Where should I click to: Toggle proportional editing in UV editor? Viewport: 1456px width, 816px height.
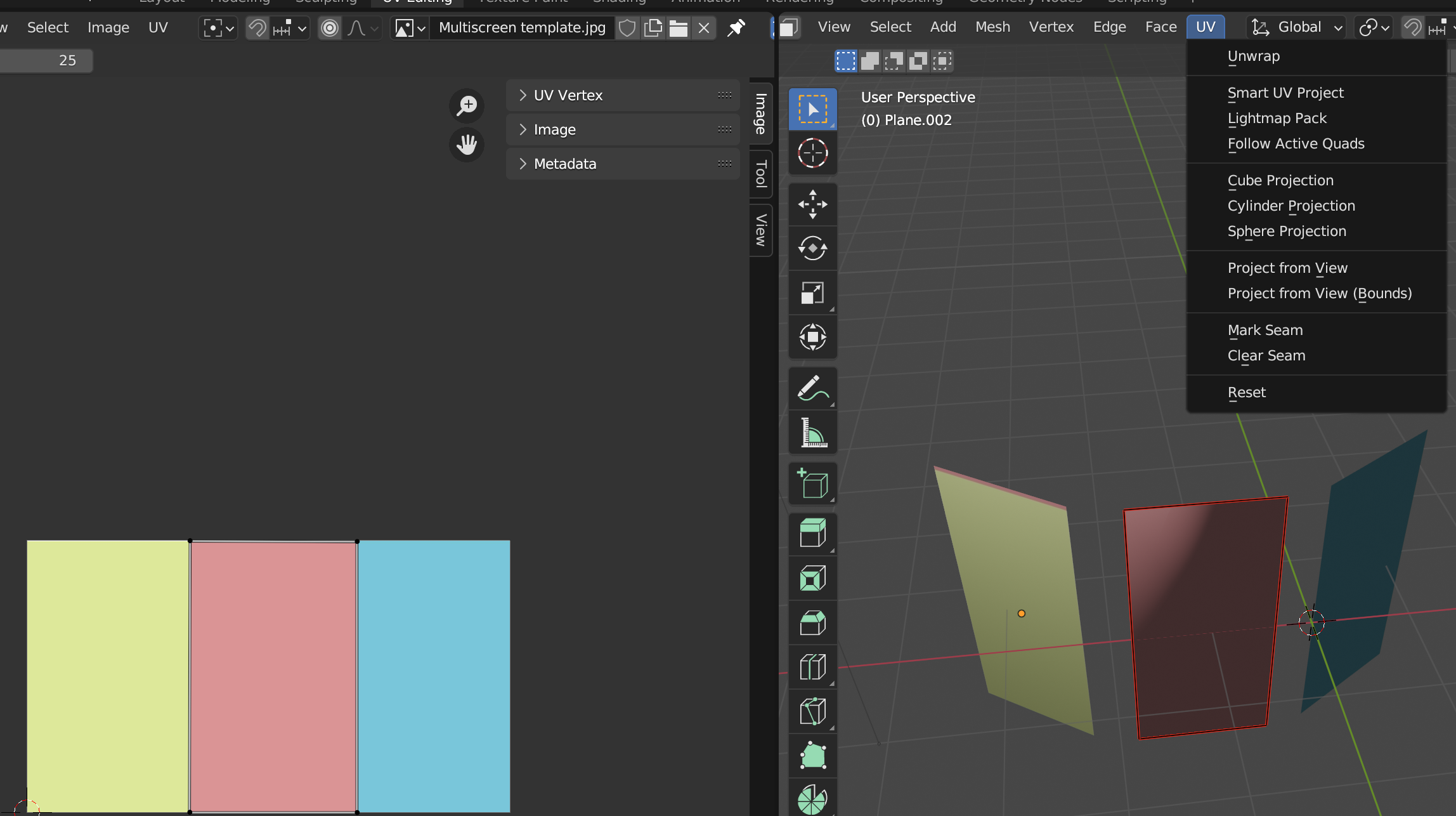330,28
